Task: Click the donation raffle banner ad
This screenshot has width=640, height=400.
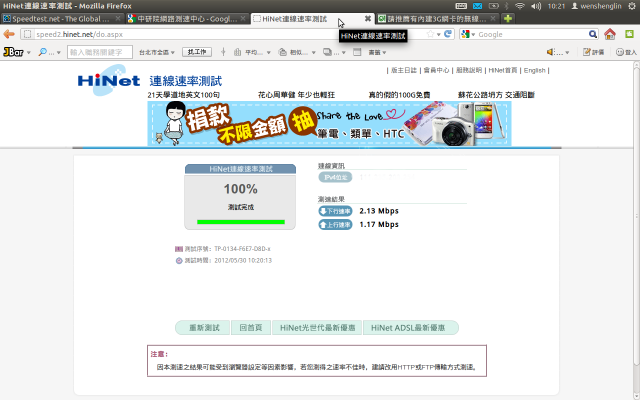Action: (329, 123)
